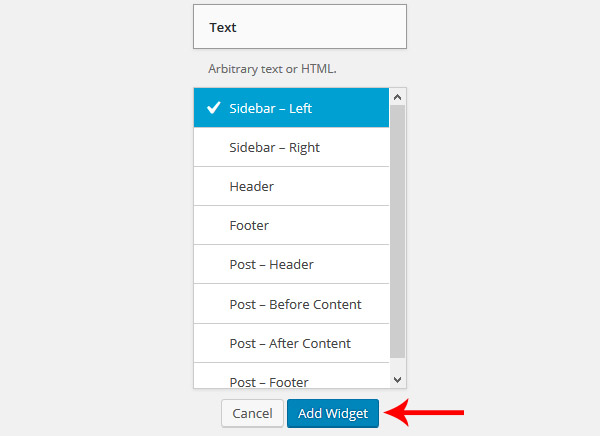600x436 pixels.
Task: Click the Arbitrary text or HTML description
Action: pyautogui.click(x=272, y=69)
